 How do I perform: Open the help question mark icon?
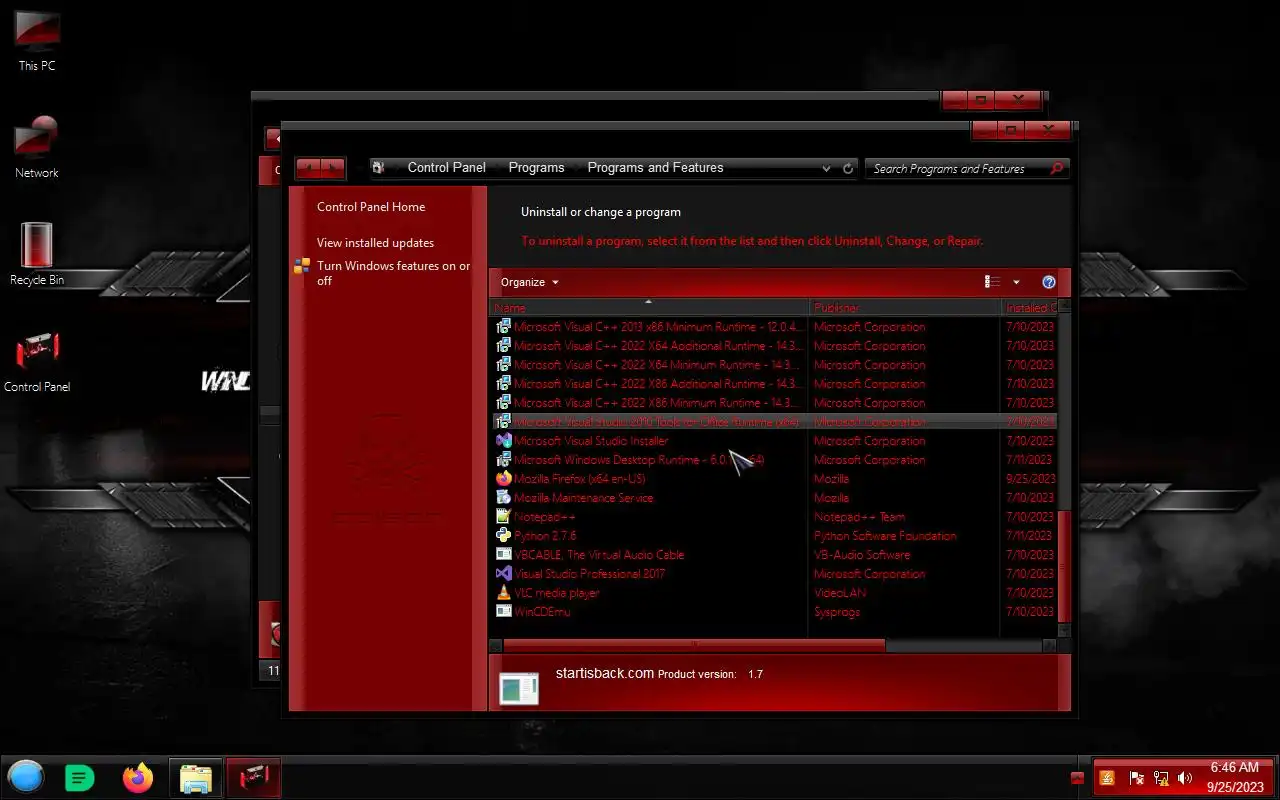pyautogui.click(x=1049, y=283)
